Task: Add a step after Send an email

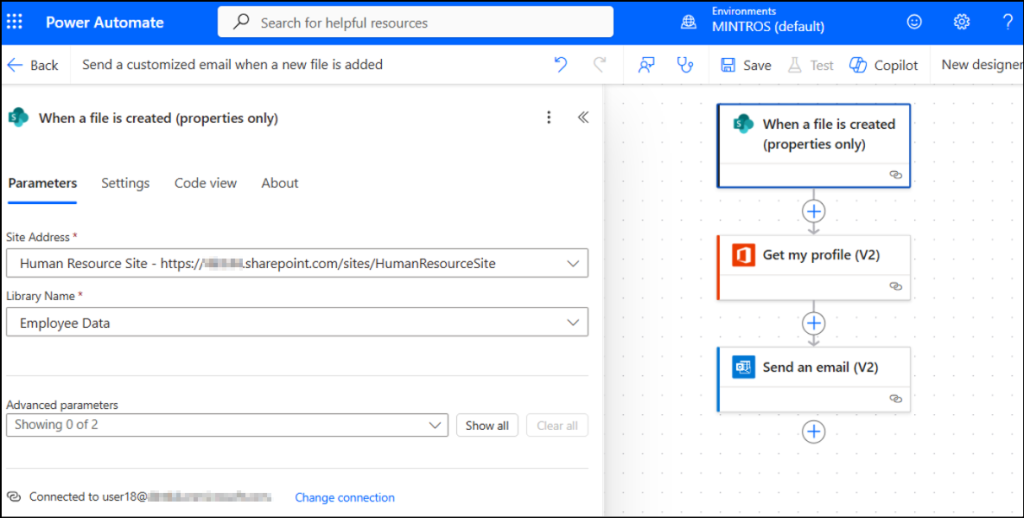Action: (x=814, y=432)
